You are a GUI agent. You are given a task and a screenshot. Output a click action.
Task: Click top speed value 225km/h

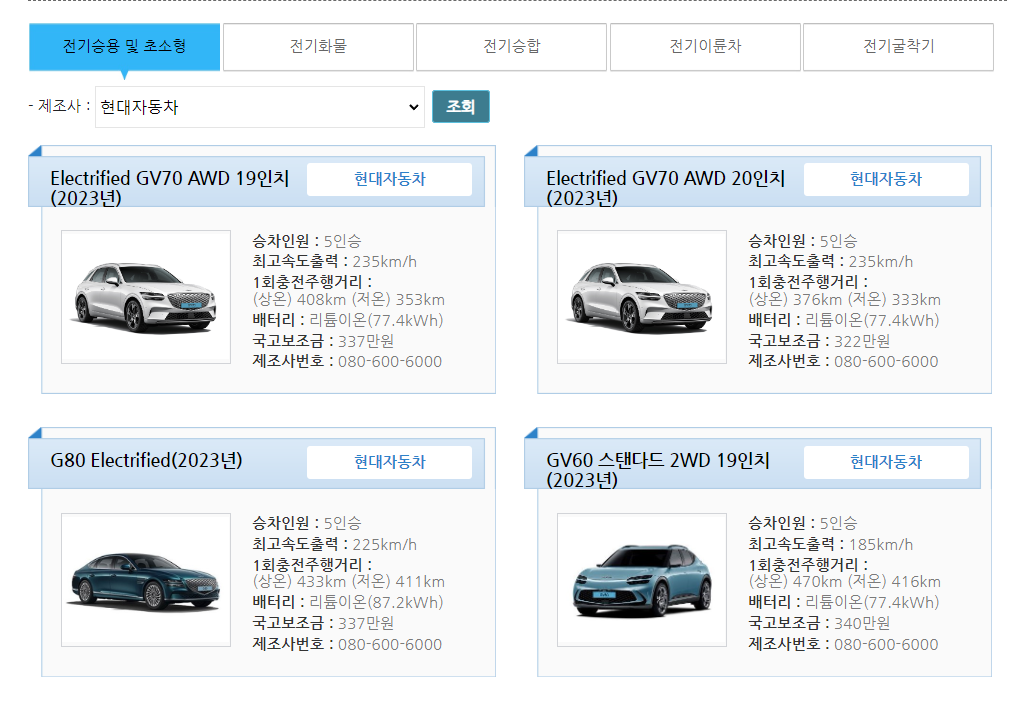pos(385,545)
